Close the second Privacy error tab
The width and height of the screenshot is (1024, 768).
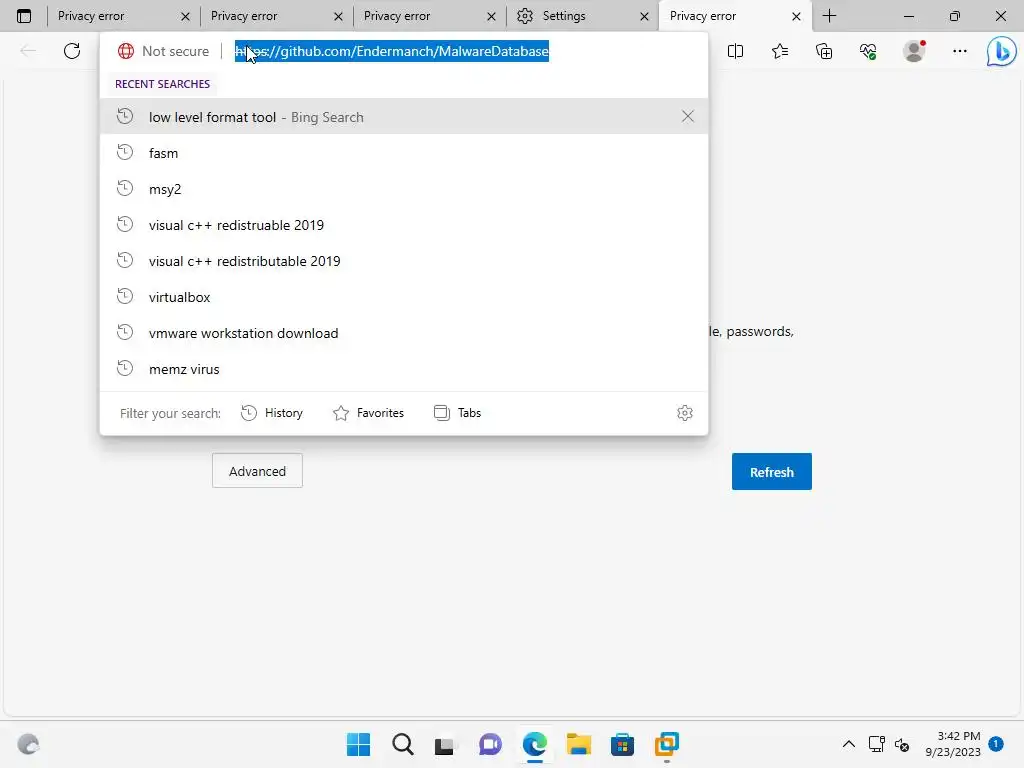338,16
